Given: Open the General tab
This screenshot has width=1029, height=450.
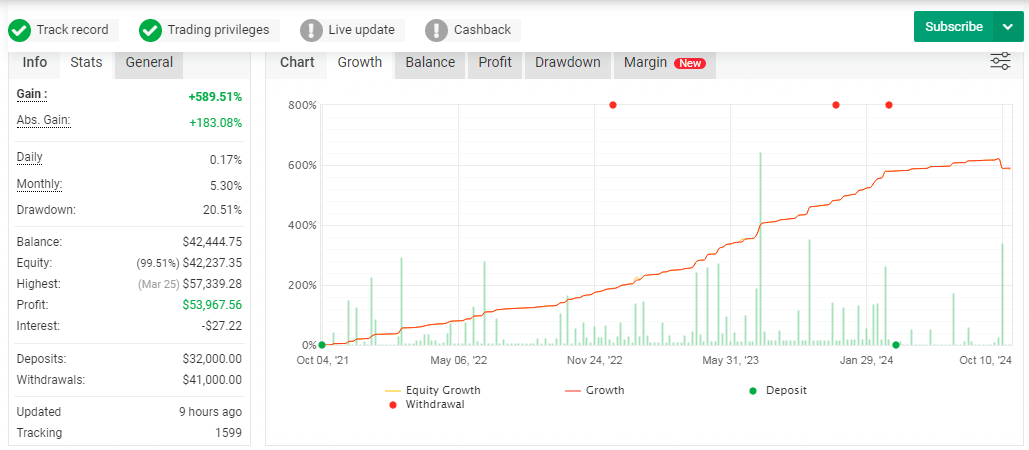Looking at the screenshot, I should (149, 62).
